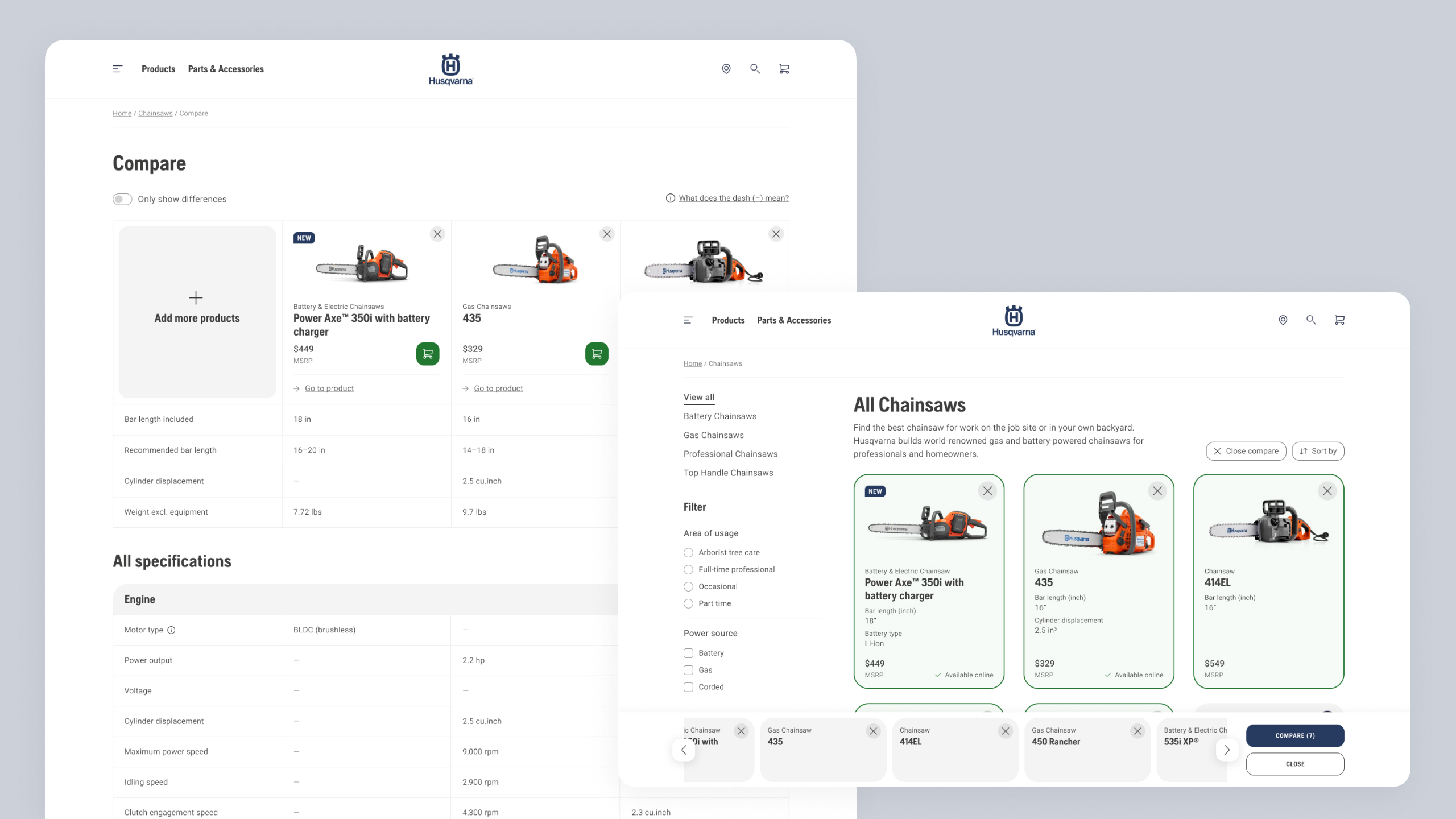Open hamburger menu in Compare window
The width and height of the screenshot is (1456, 819).
coord(117,69)
